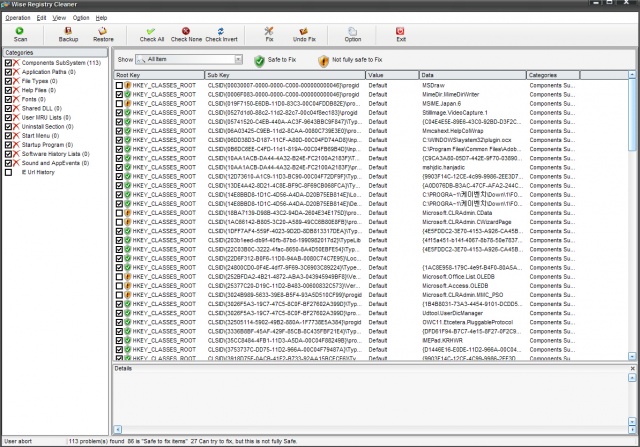Open the Backup tool
Screen dimensions: 640x447
[x=68, y=34]
